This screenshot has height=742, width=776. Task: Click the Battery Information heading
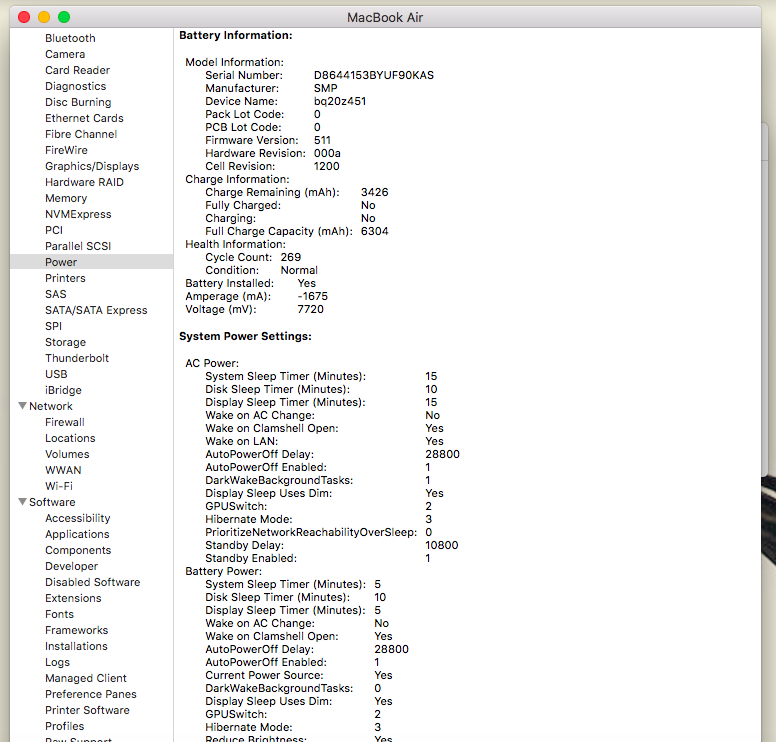[x=236, y=35]
